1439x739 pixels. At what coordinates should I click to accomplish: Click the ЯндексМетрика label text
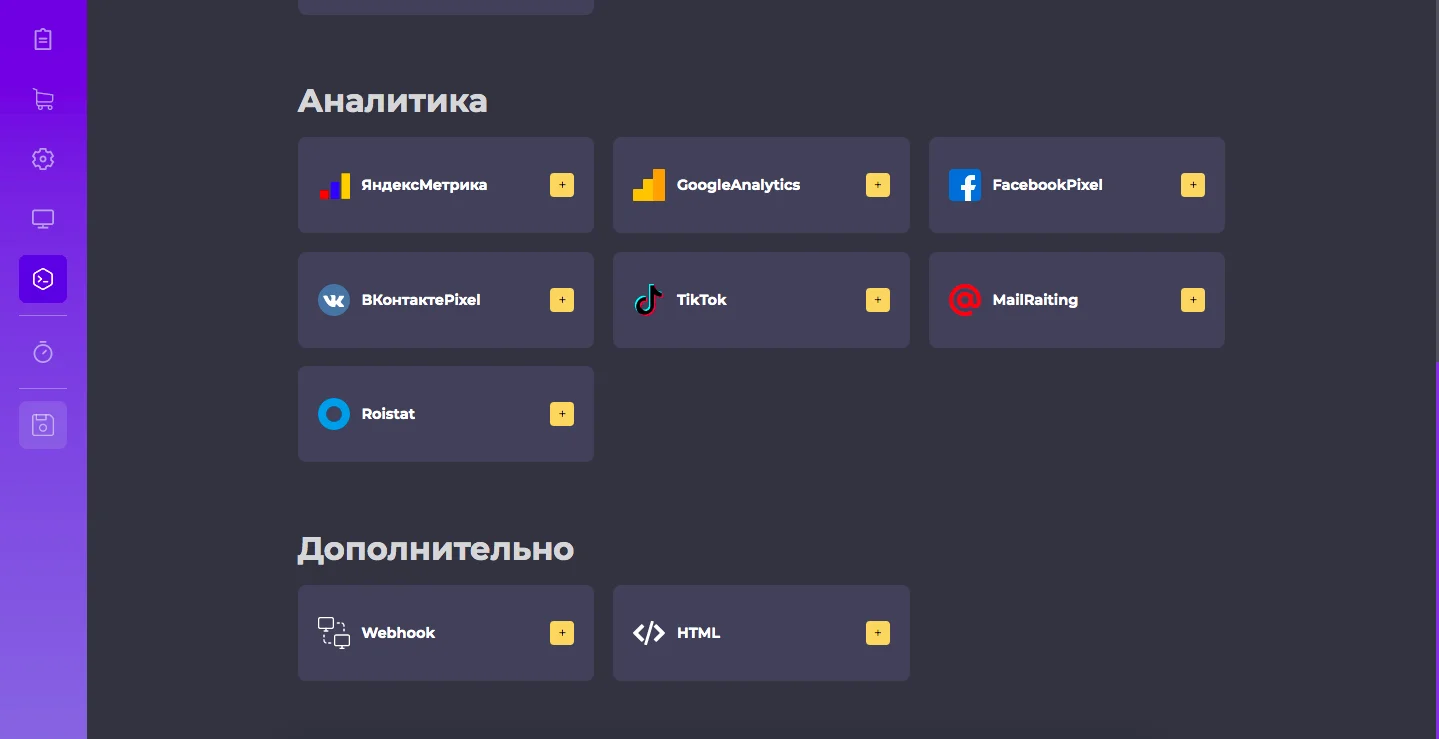point(424,185)
